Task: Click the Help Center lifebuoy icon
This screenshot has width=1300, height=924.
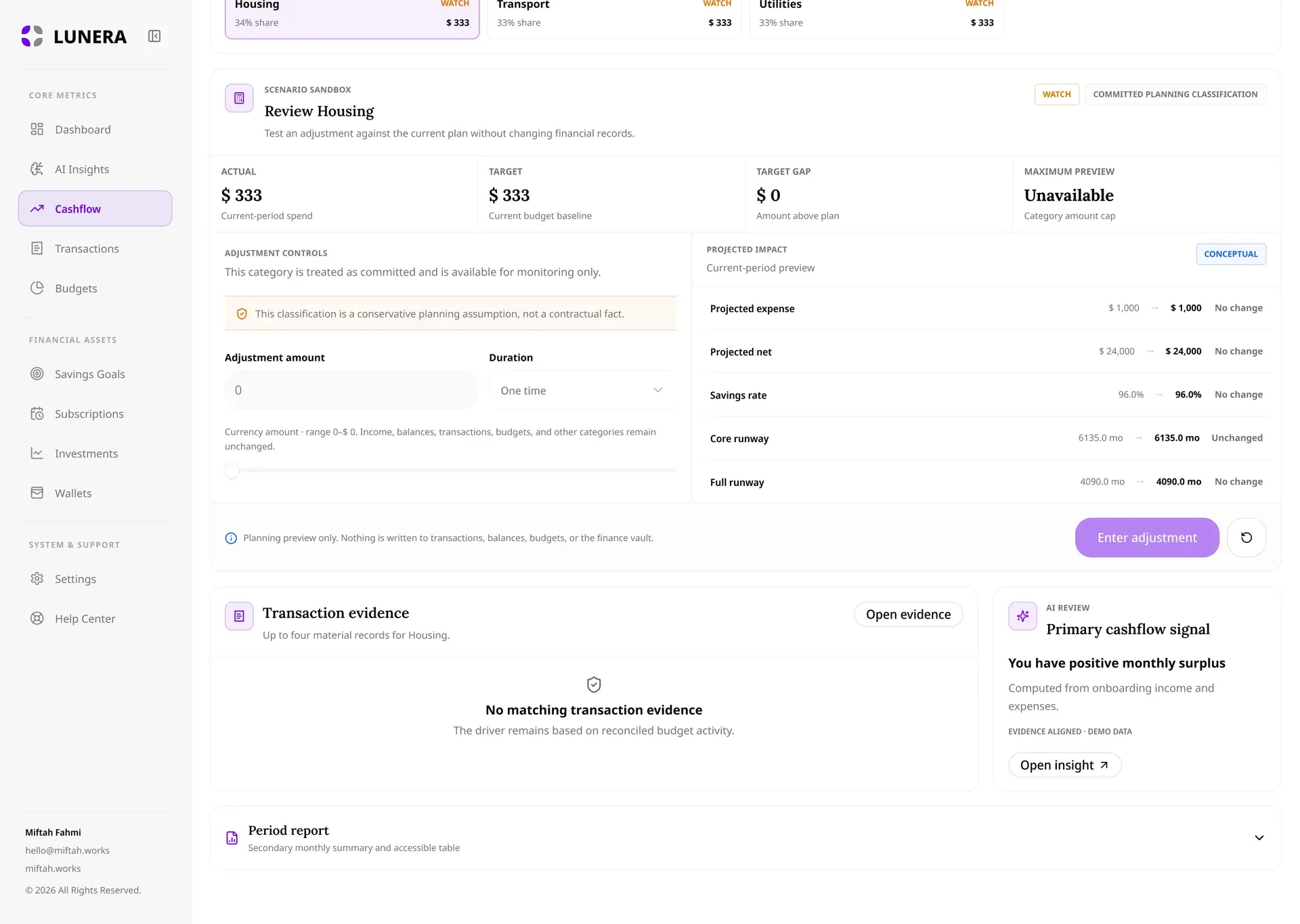Action: coord(37,618)
